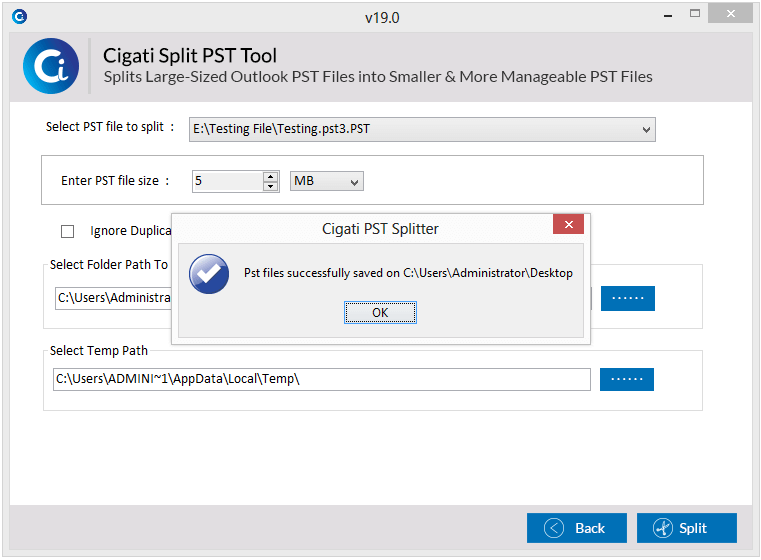
Task: Click the Cigati logo in header banner
Action: [51, 66]
